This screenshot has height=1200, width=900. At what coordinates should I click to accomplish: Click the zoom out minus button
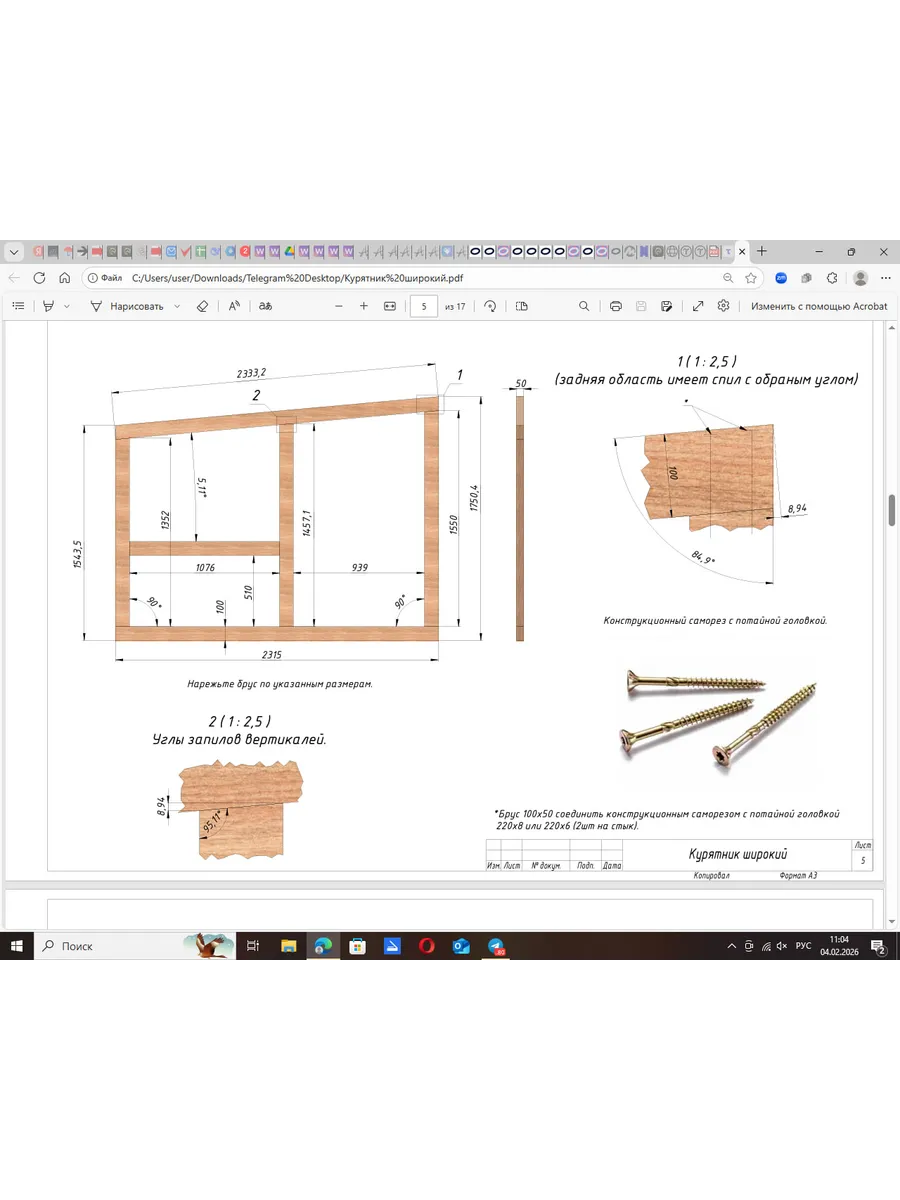(x=339, y=306)
